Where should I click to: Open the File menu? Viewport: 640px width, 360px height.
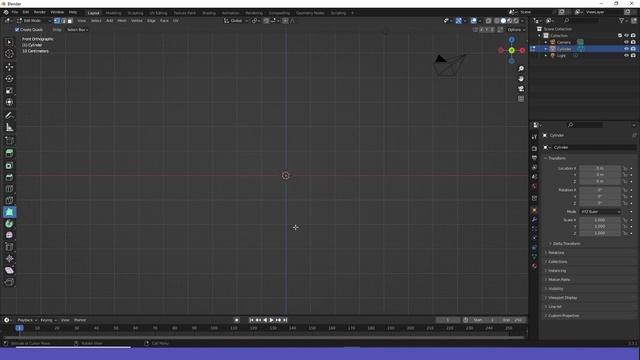[x=15, y=12]
